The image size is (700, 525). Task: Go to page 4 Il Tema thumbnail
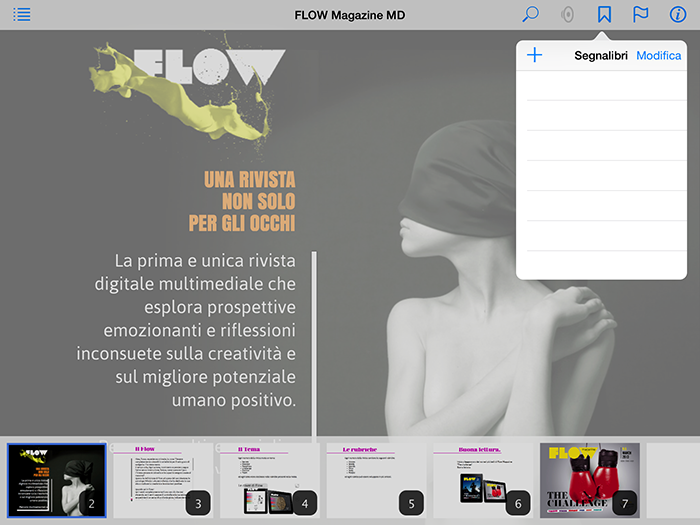[270, 480]
